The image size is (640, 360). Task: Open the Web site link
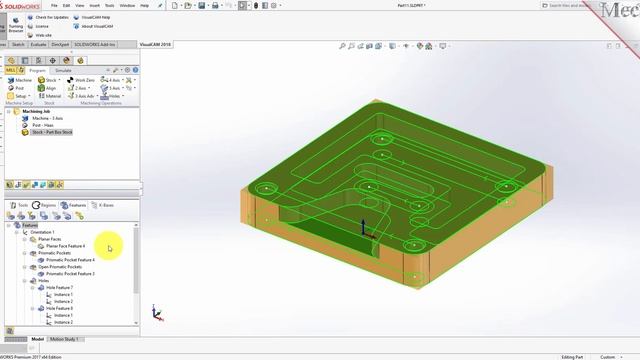[39, 35]
